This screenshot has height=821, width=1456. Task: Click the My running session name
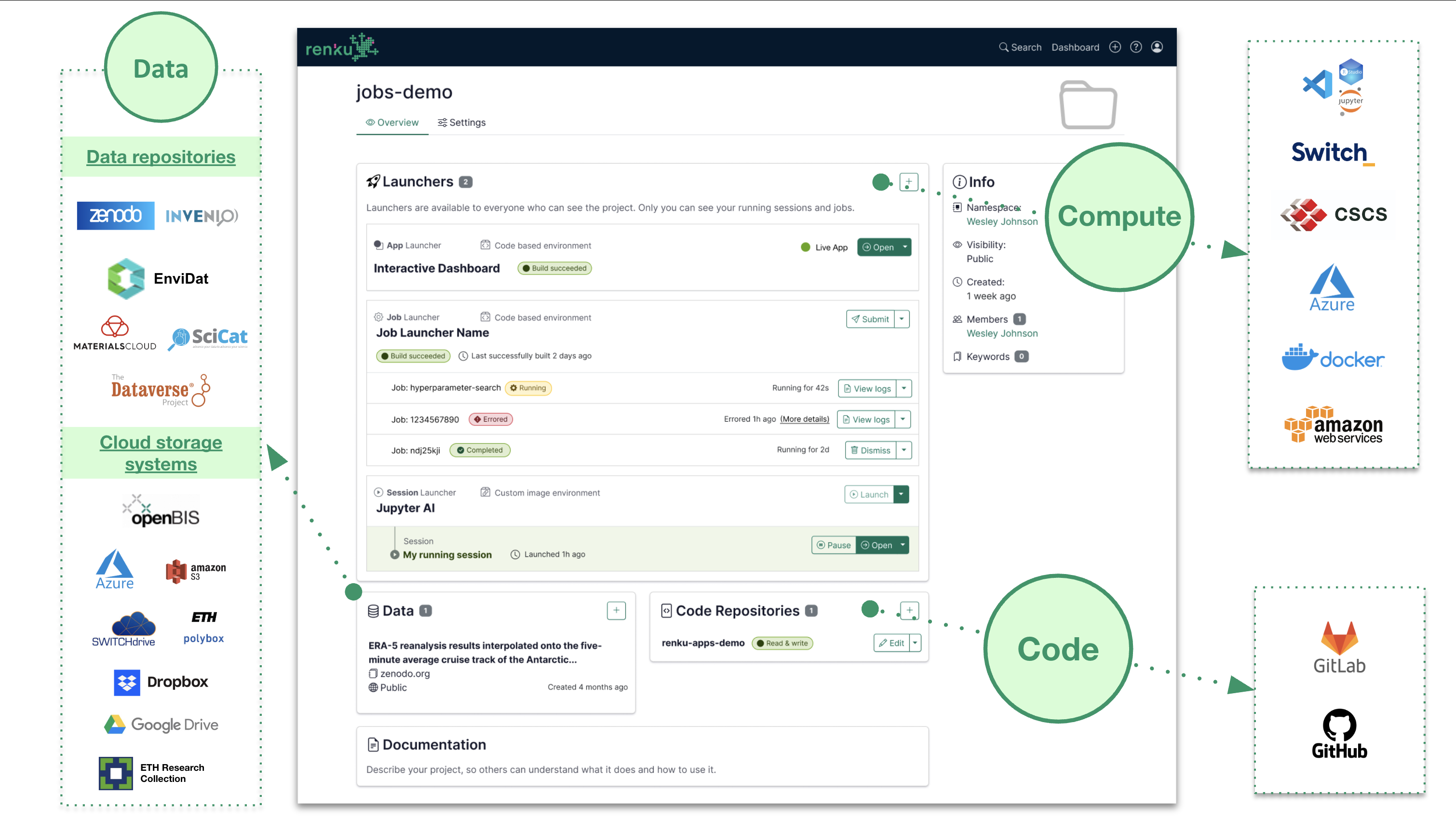(447, 555)
